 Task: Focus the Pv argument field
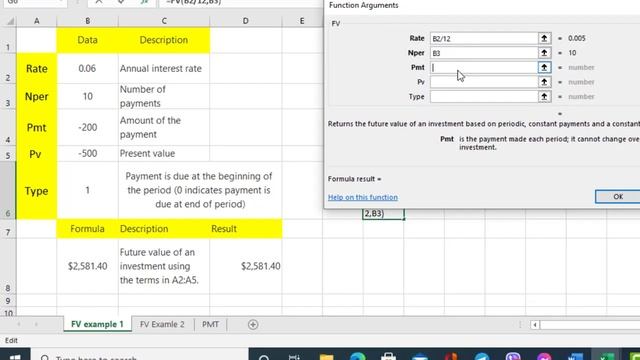click(484, 82)
